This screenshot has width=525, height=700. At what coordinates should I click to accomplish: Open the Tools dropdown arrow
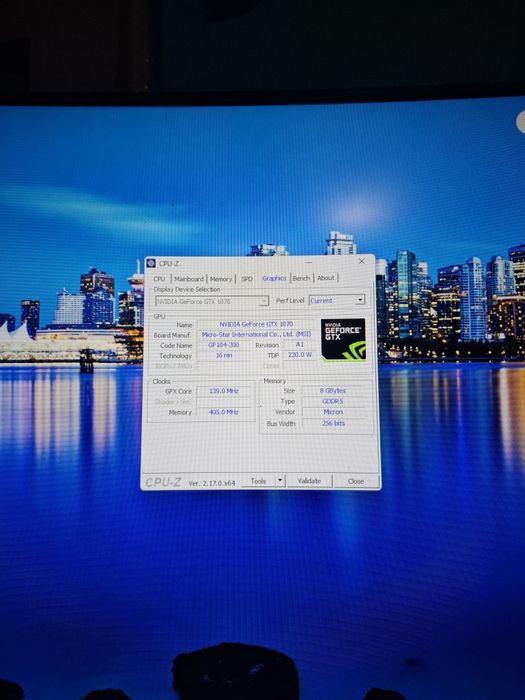click(x=280, y=481)
